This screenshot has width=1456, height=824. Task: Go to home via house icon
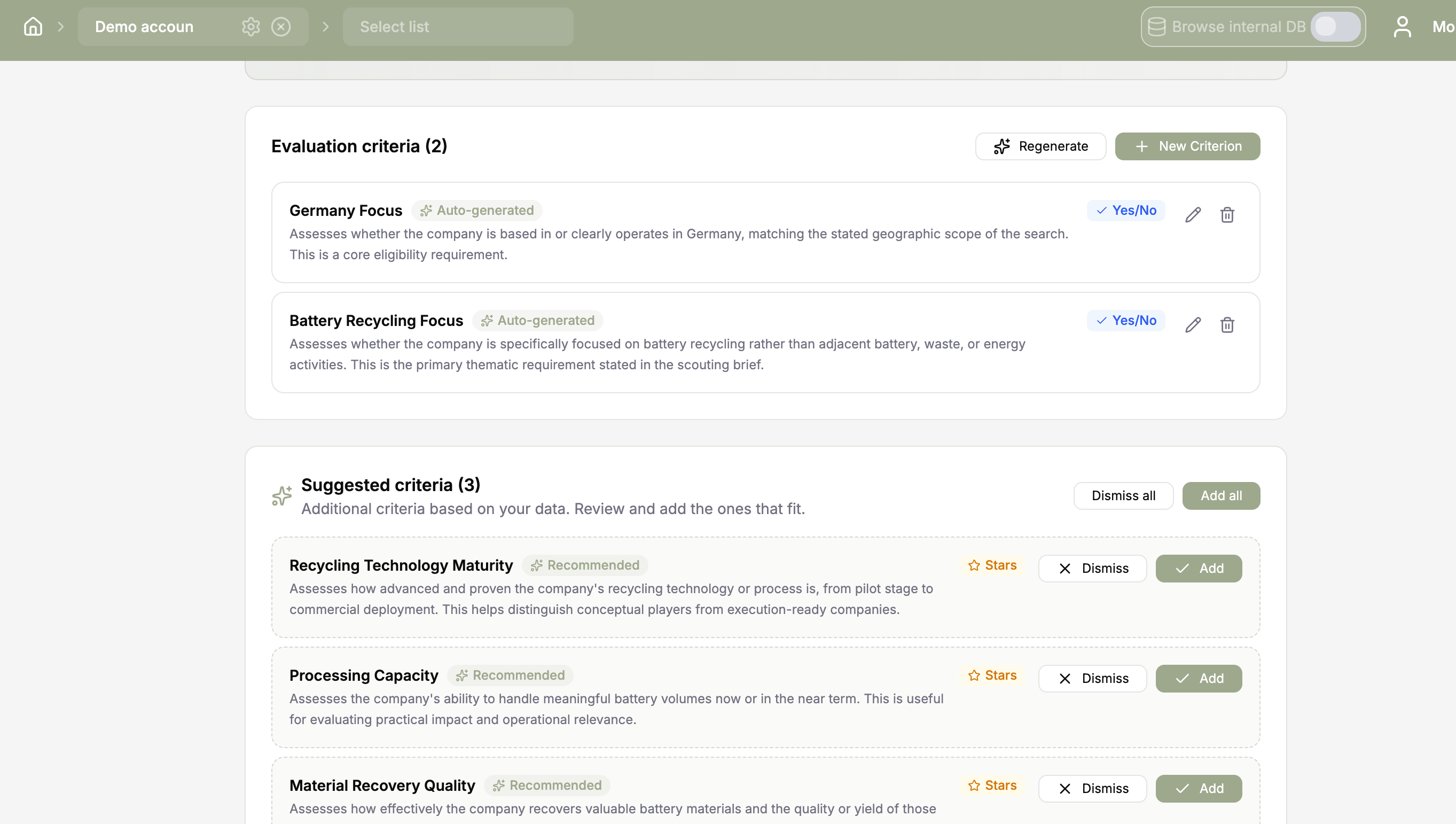[x=33, y=27]
